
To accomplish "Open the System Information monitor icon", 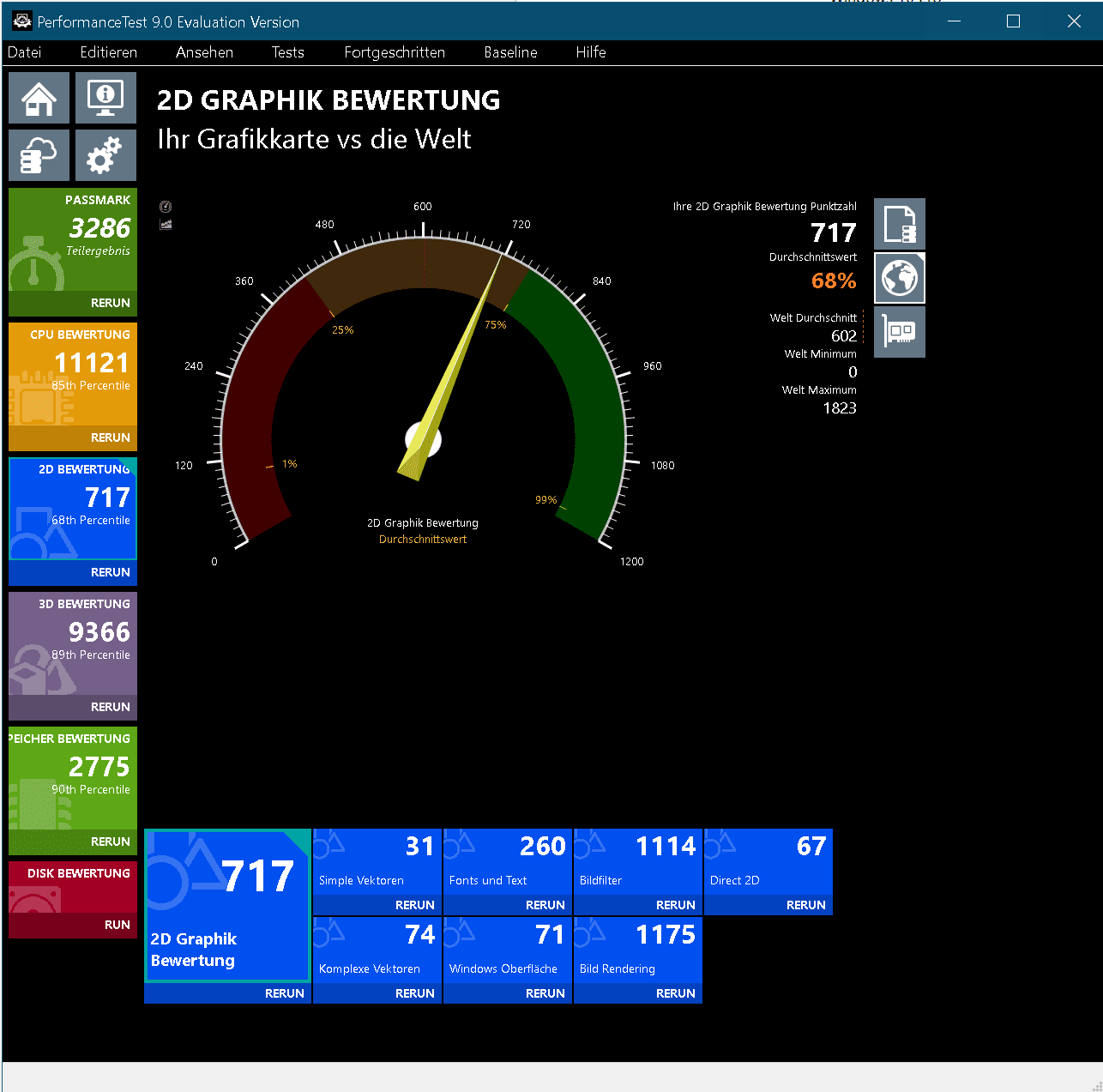I will [105, 98].
